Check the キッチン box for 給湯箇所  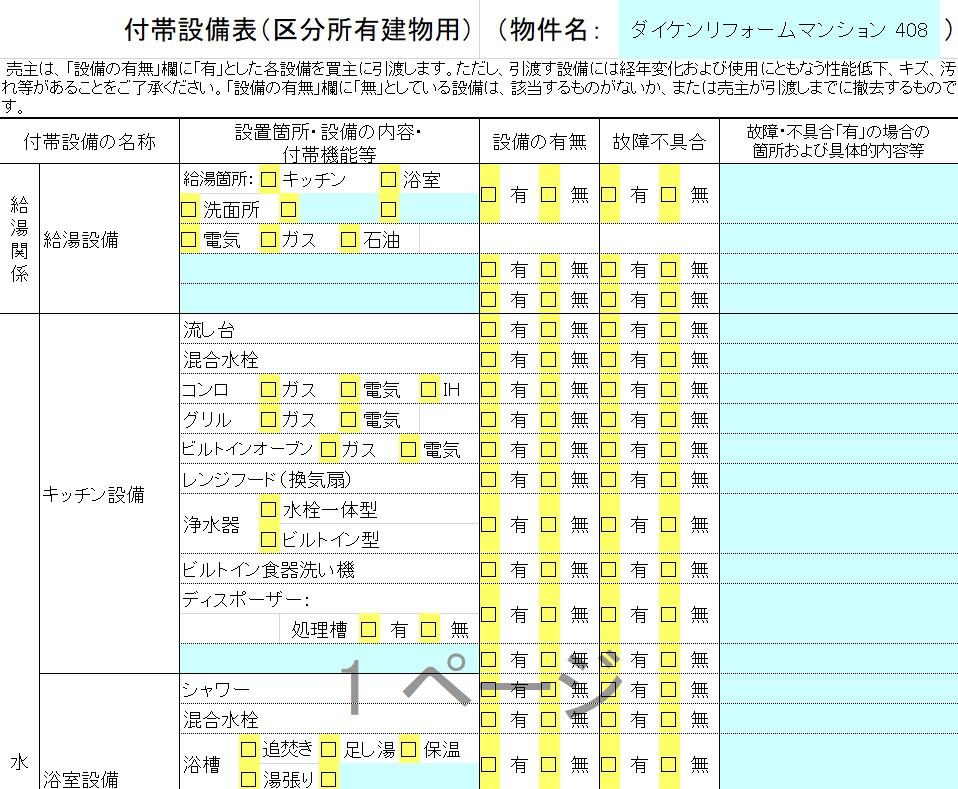pos(268,180)
